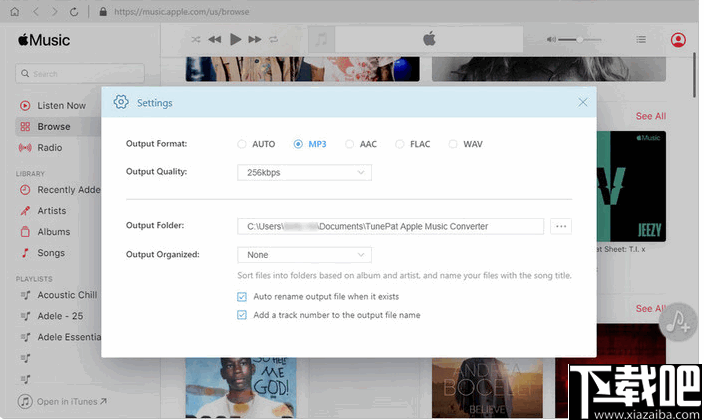Open Artists in the library
Image resolution: width=704 pixels, height=420 pixels.
[52, 211]
